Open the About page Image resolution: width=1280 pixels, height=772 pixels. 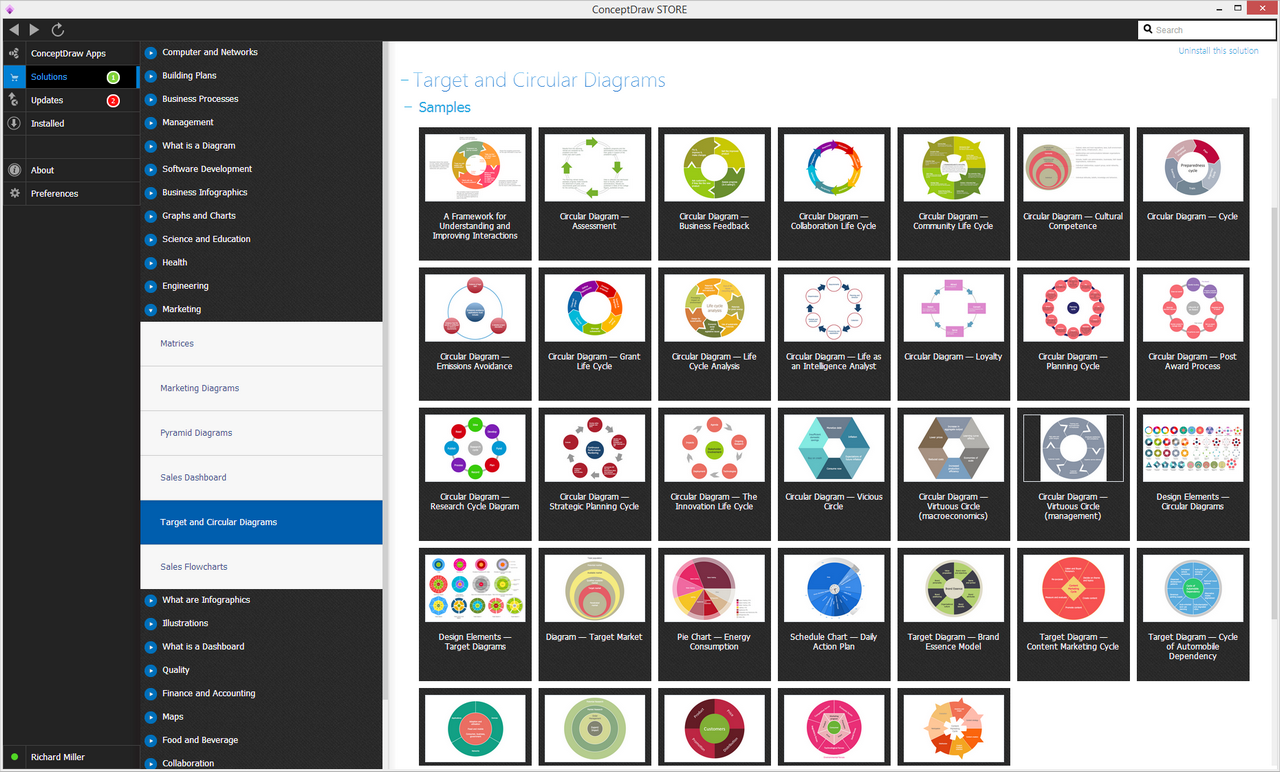[x=70, y=170]
